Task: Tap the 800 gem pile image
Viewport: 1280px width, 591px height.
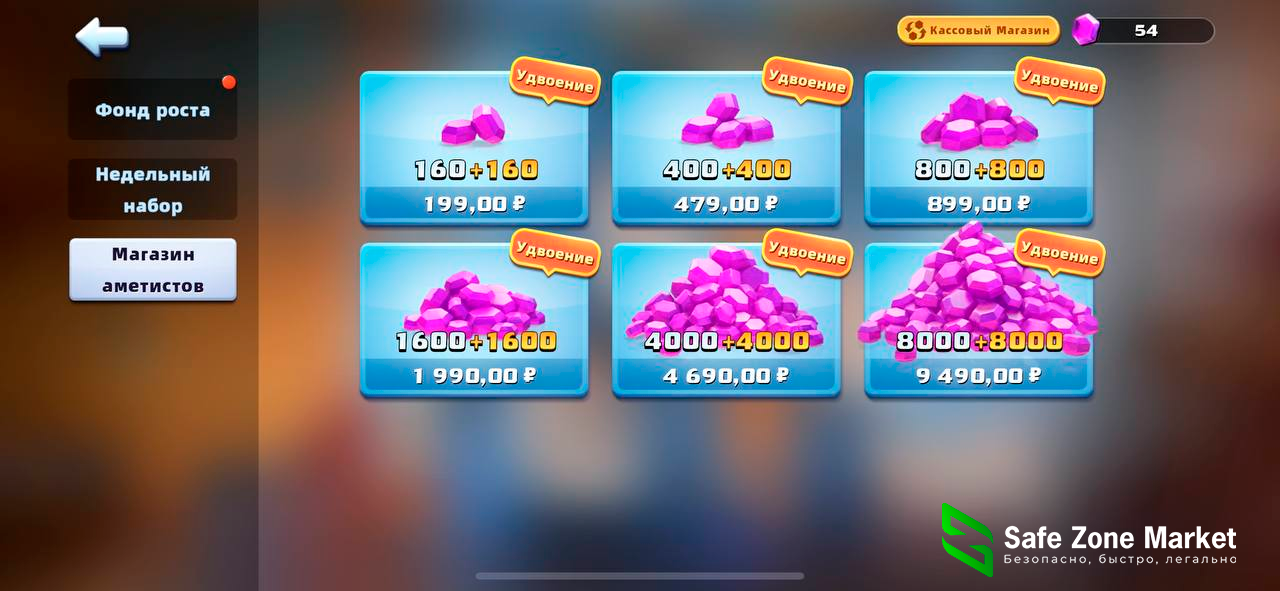Action: (978, 122)
